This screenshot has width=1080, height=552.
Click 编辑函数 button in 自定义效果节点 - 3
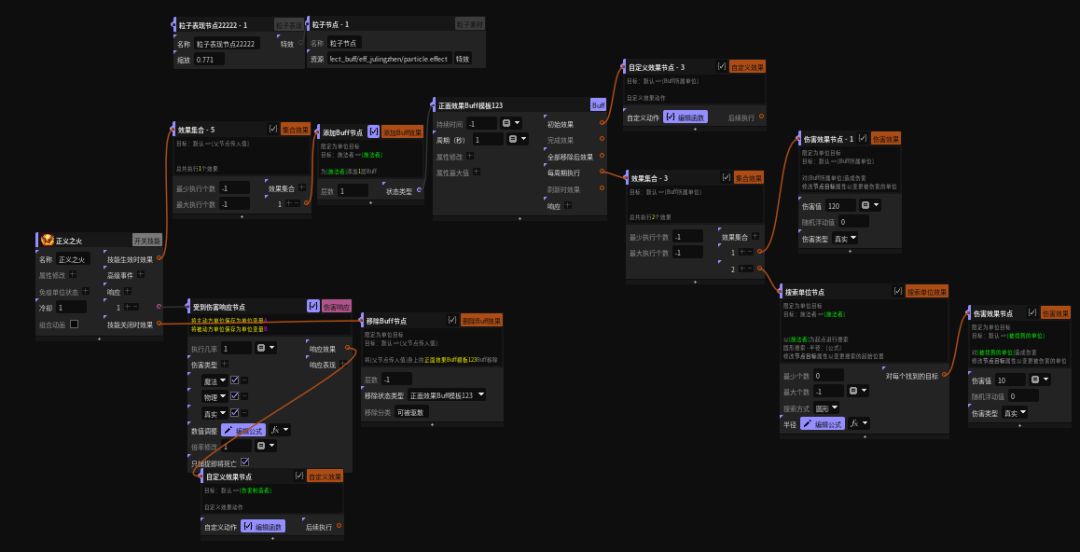pyautogui.click(x=685, y=117)
